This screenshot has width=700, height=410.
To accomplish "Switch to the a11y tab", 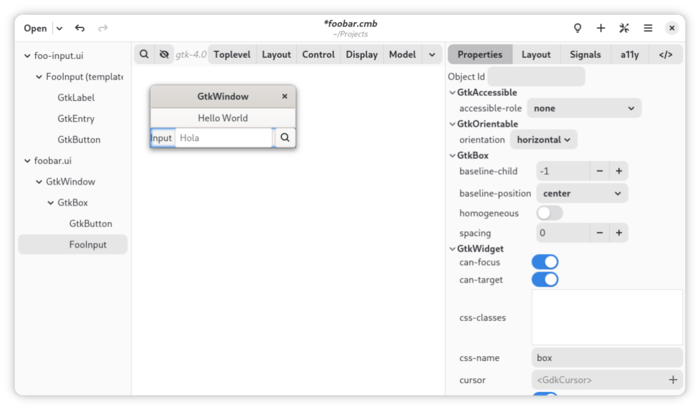I will (x=629, y=54).
